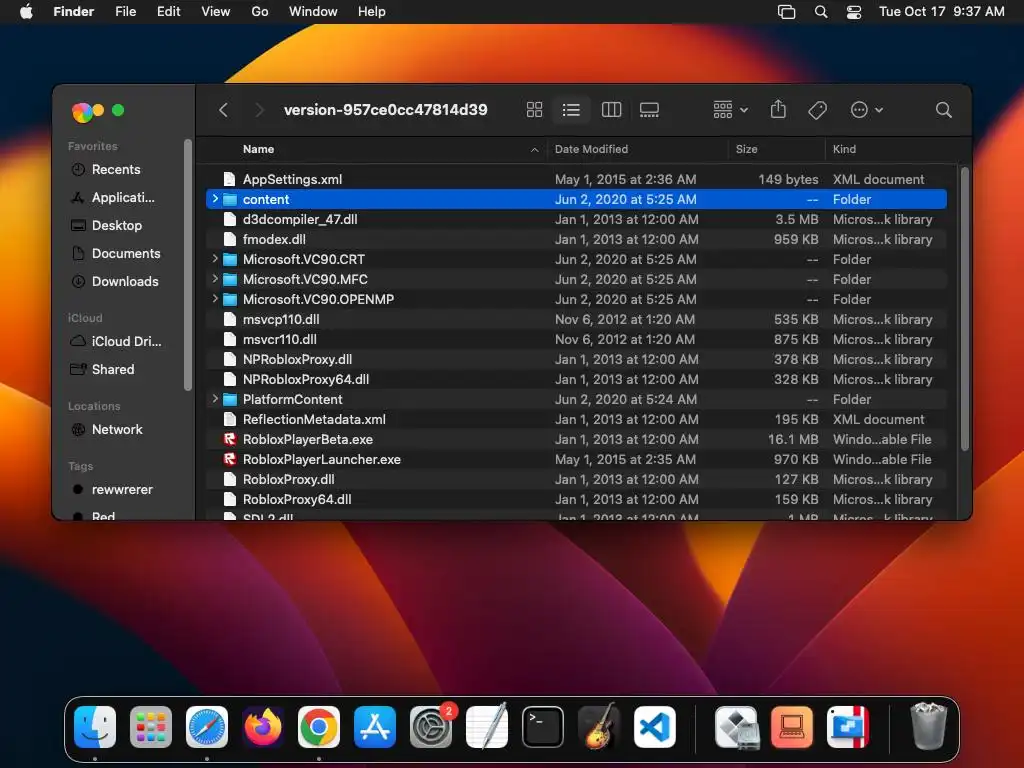Select the AppSettings.xml file
This screenshot has width=1024, height=768.
[576, 179]
